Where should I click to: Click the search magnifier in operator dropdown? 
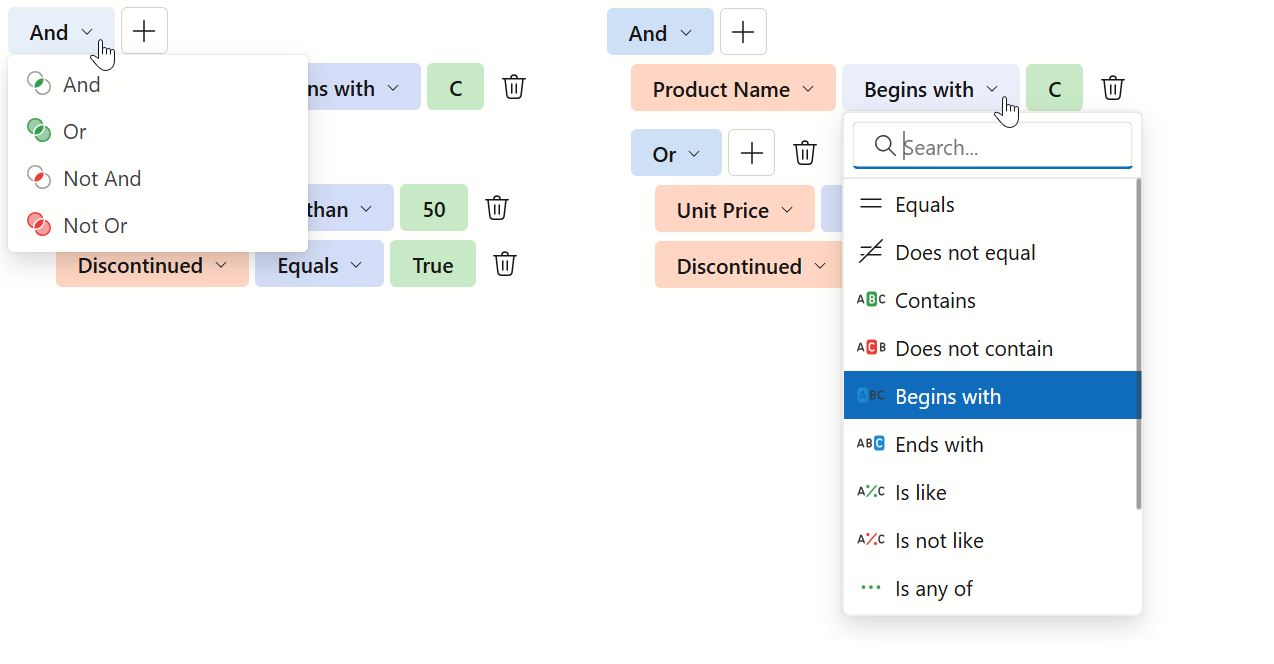885,146
